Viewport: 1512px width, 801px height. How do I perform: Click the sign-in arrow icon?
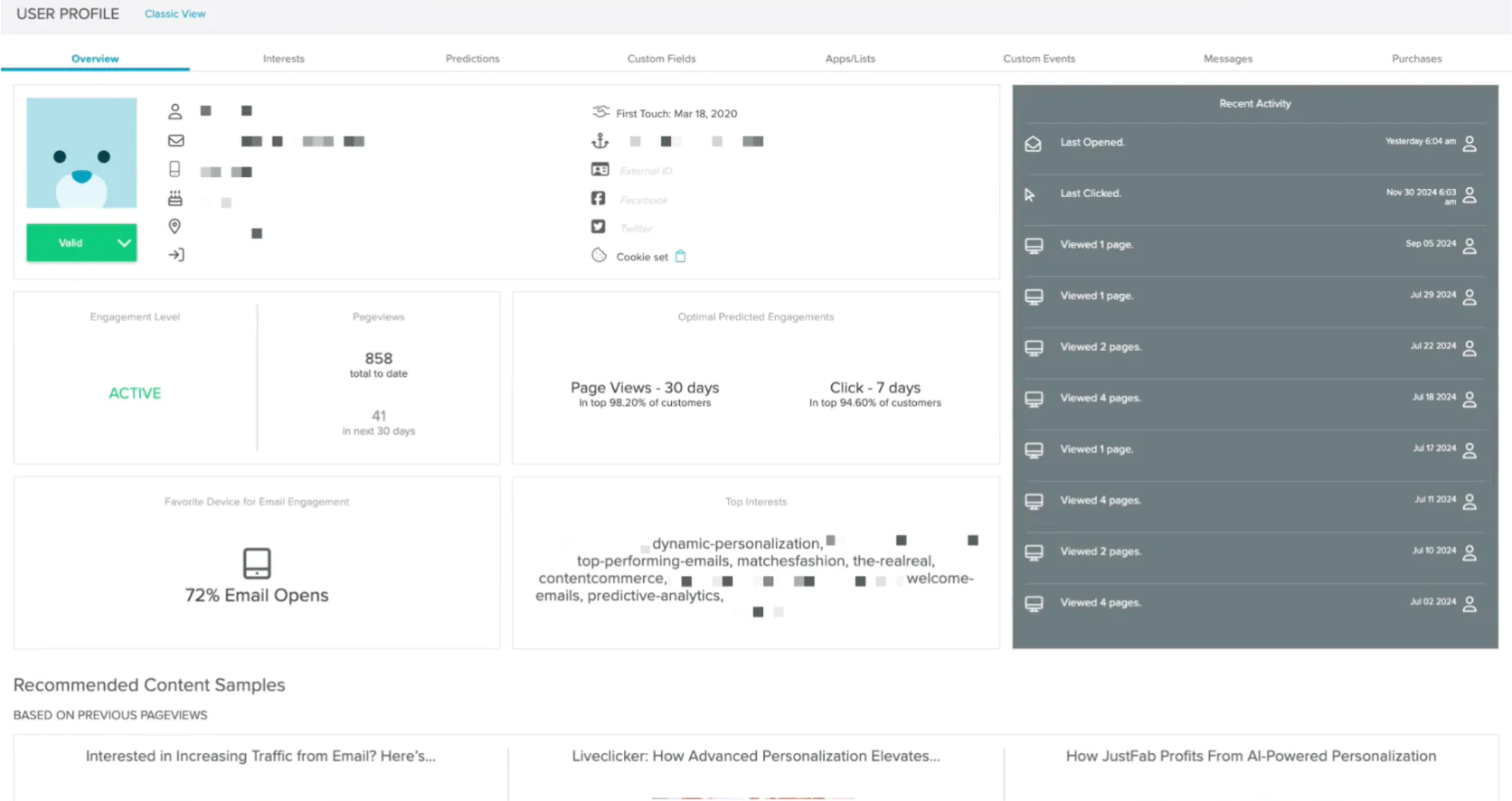coord(175,255)
